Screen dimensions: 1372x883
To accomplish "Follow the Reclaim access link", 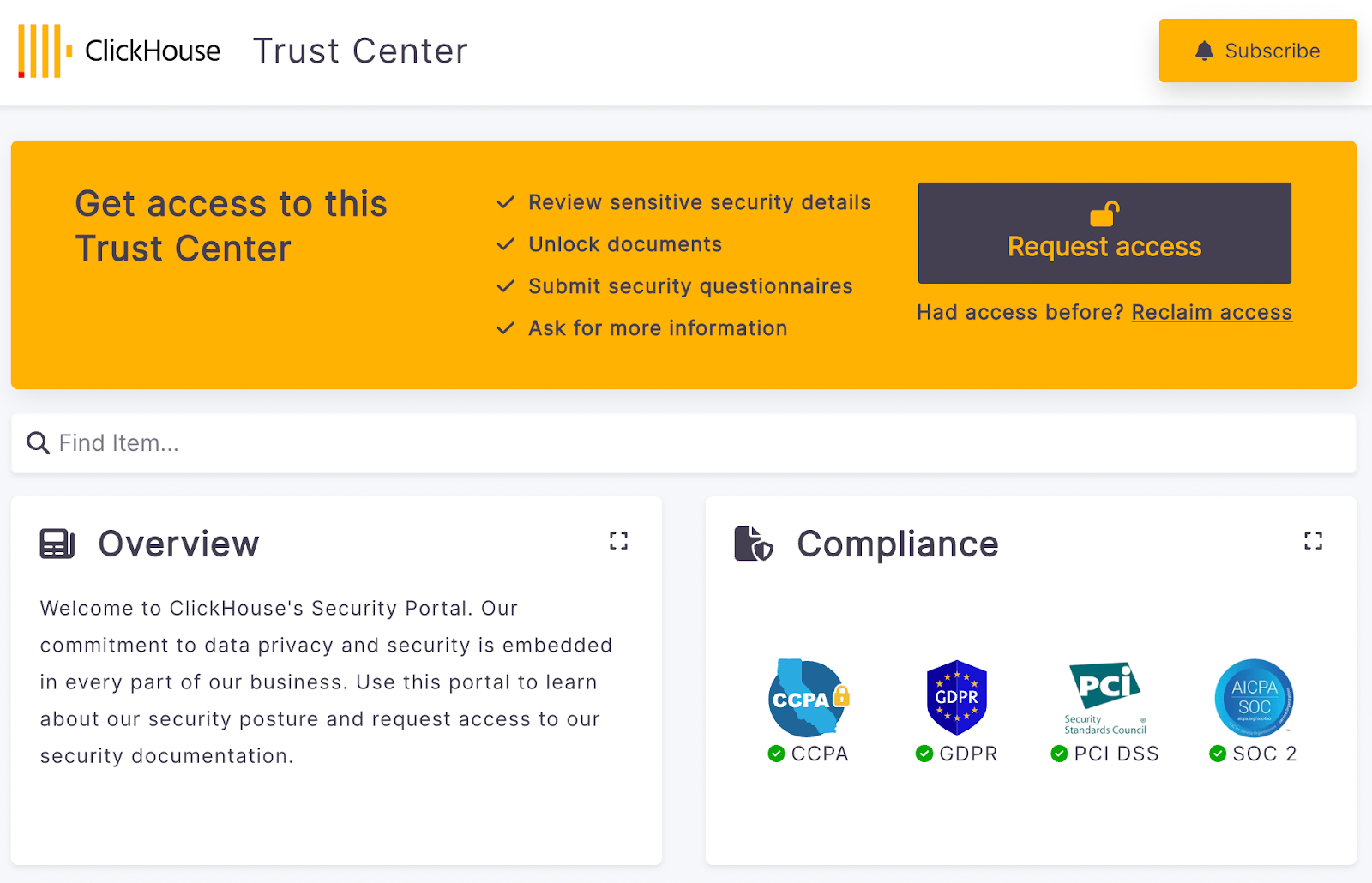I will pyautogui.click(x=1211, y=313).
